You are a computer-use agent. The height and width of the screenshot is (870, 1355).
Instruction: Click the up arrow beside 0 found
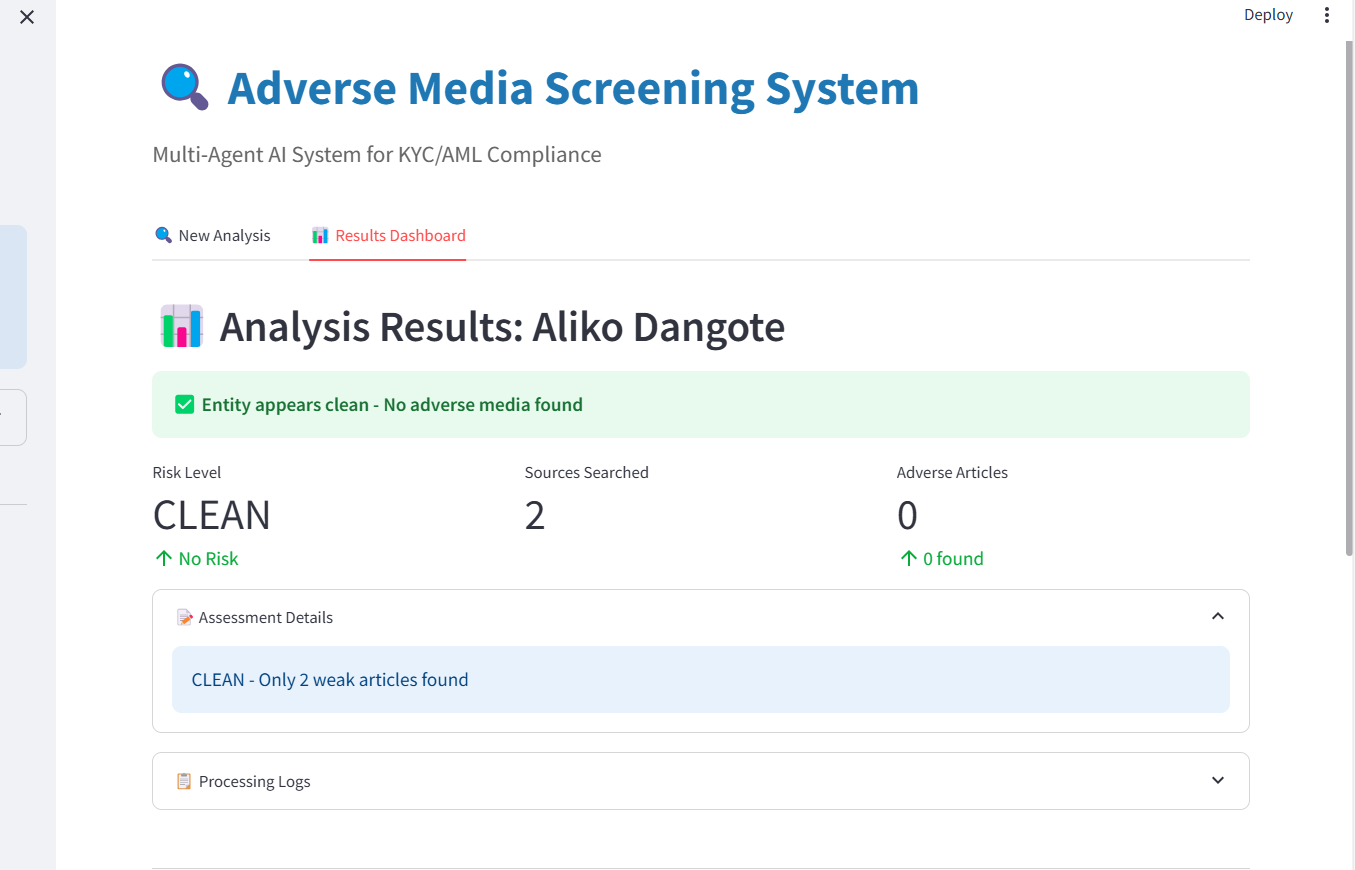click(x=908, y=558)
